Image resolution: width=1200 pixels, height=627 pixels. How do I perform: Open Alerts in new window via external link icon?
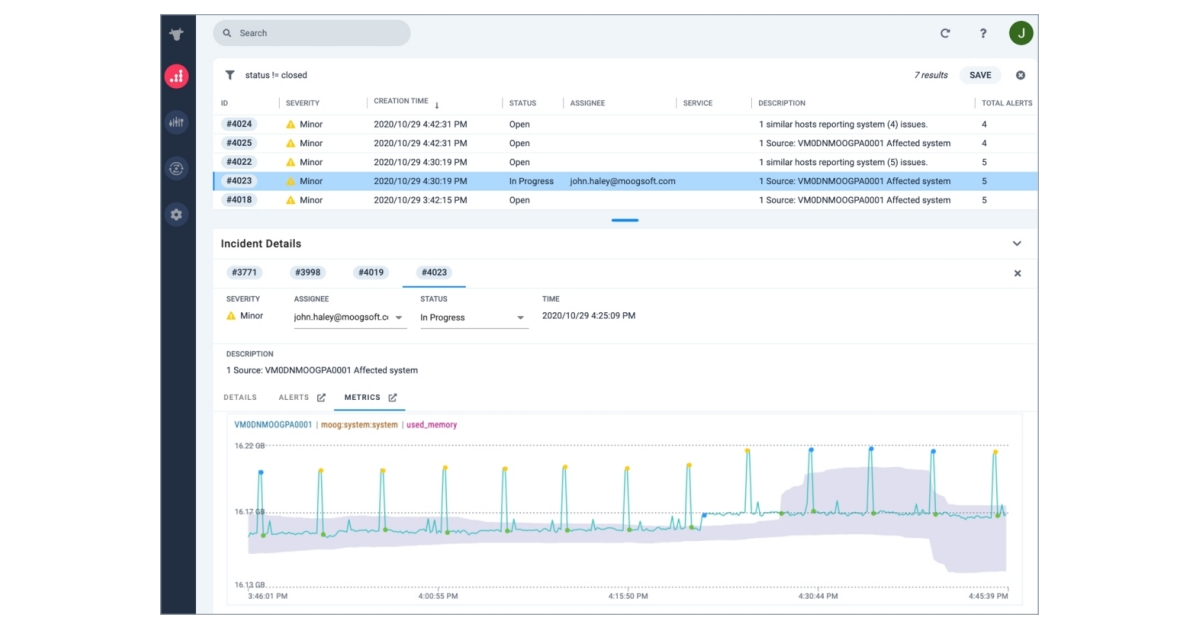tap(319, 397)
